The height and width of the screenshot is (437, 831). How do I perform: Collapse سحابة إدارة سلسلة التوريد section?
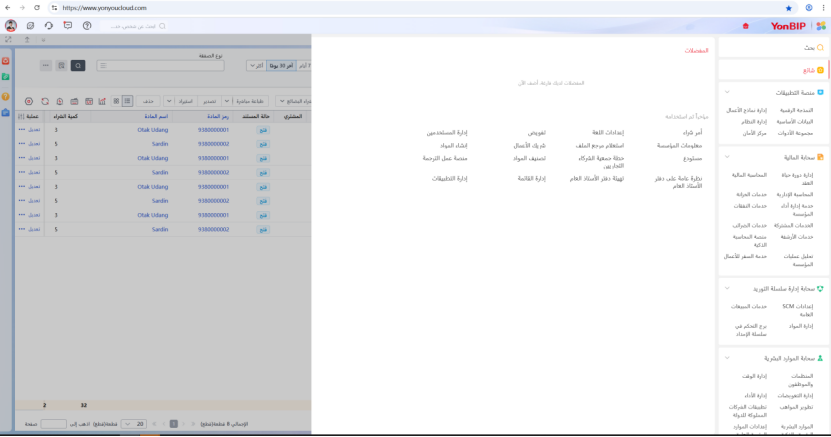(x=727, y=289)
